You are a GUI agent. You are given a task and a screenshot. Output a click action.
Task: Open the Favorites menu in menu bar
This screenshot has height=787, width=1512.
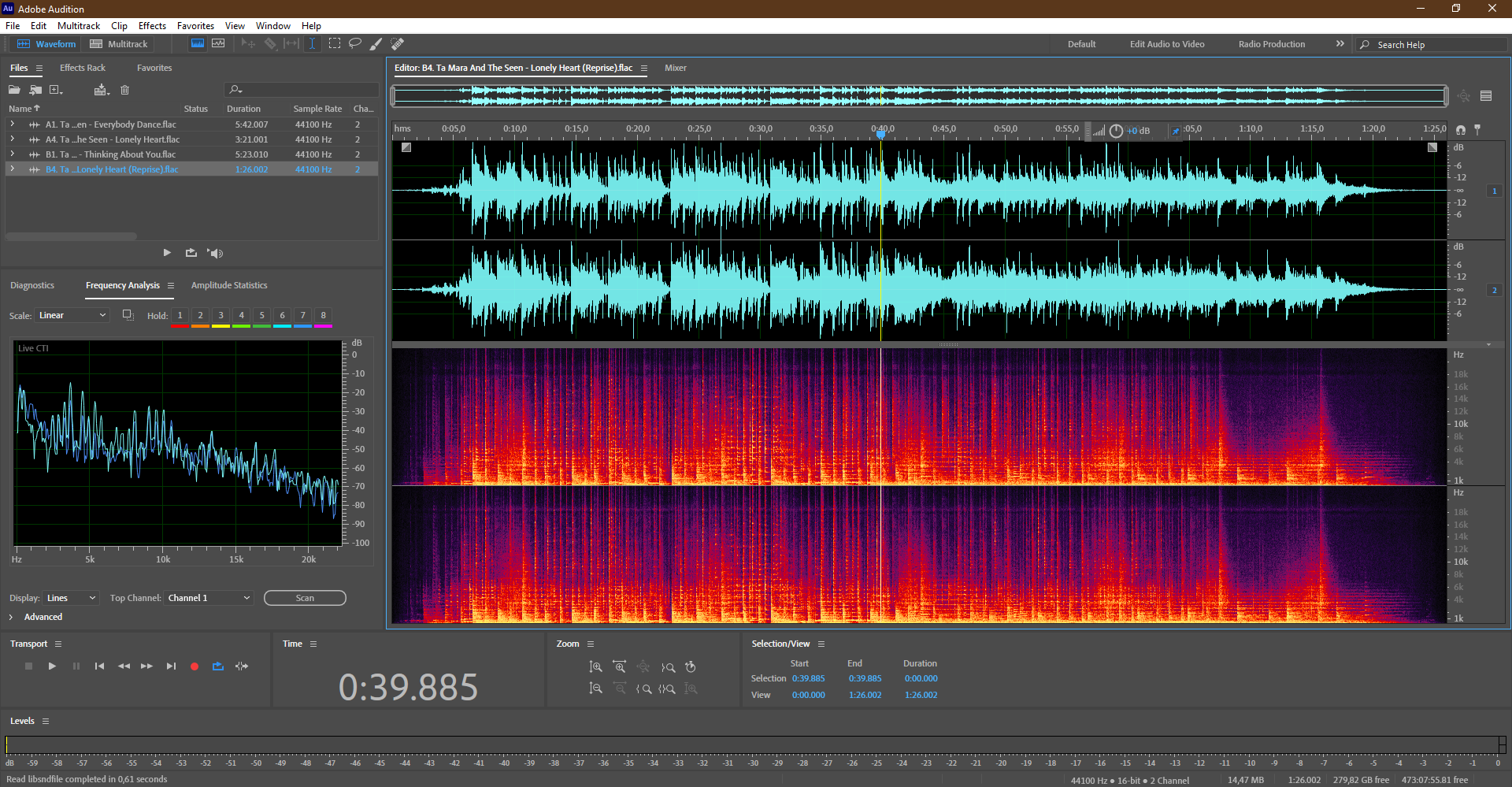pyautogui.click(x=195, y=26)
